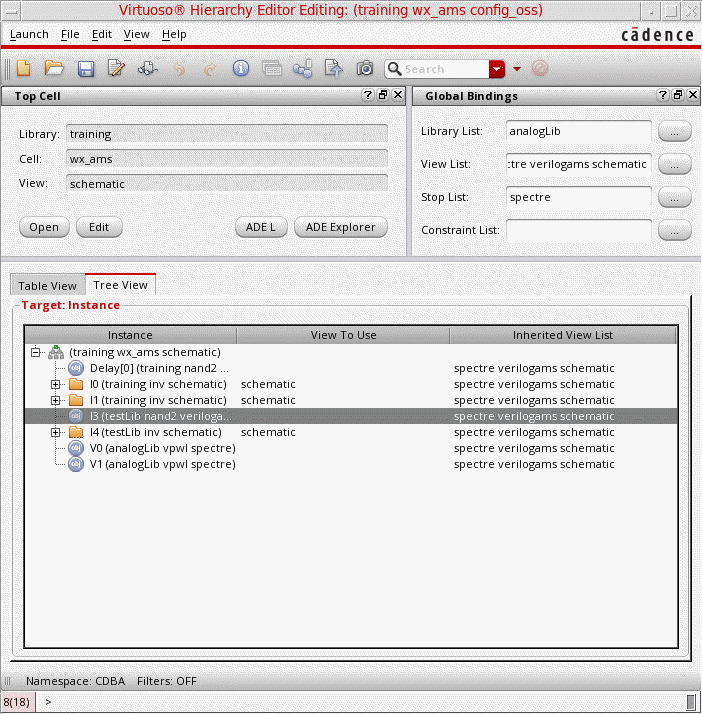Click the blue information icon
Image resolution: width=702 pixels, height=714 pixels.
240,69
